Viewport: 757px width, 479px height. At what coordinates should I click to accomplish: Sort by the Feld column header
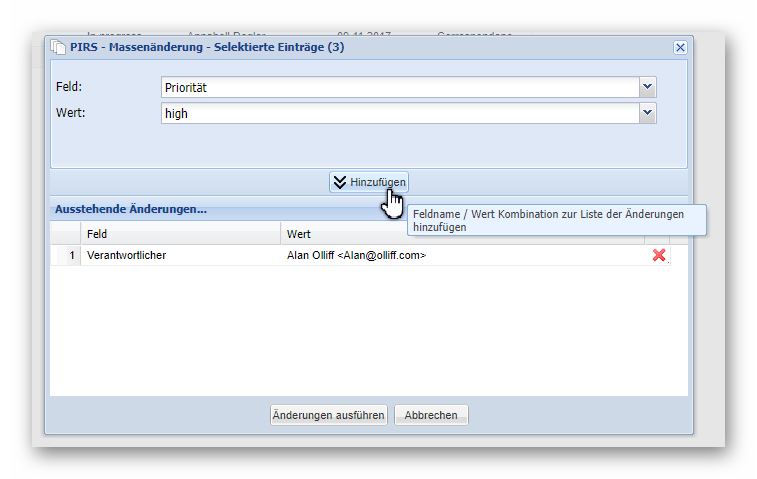pos(180,233)
